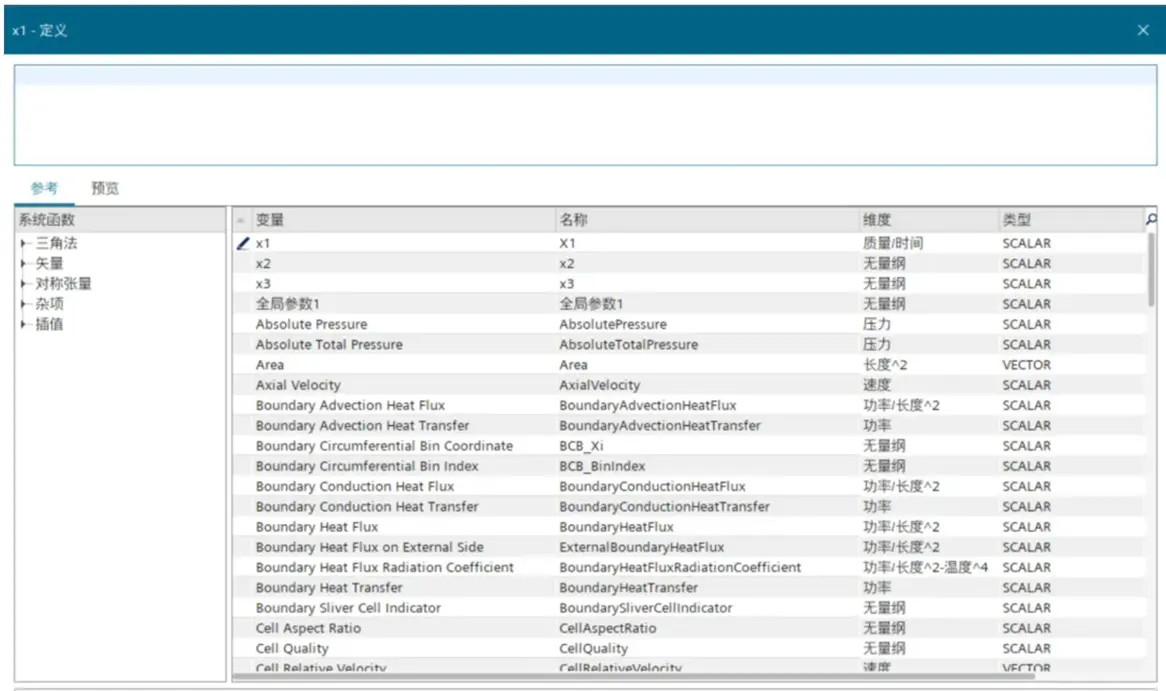Expand the 矢量 tree node
The image size is (1166, 691).
pos(23,263)
